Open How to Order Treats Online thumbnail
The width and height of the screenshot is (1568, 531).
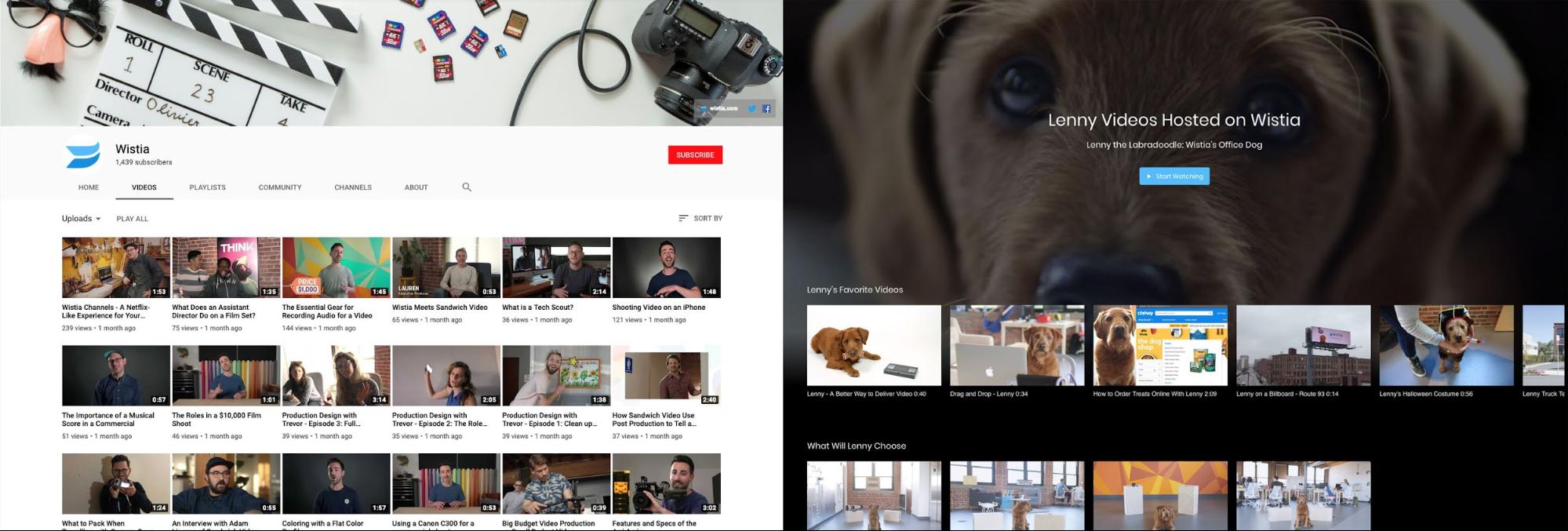[x=1161, y=346]
